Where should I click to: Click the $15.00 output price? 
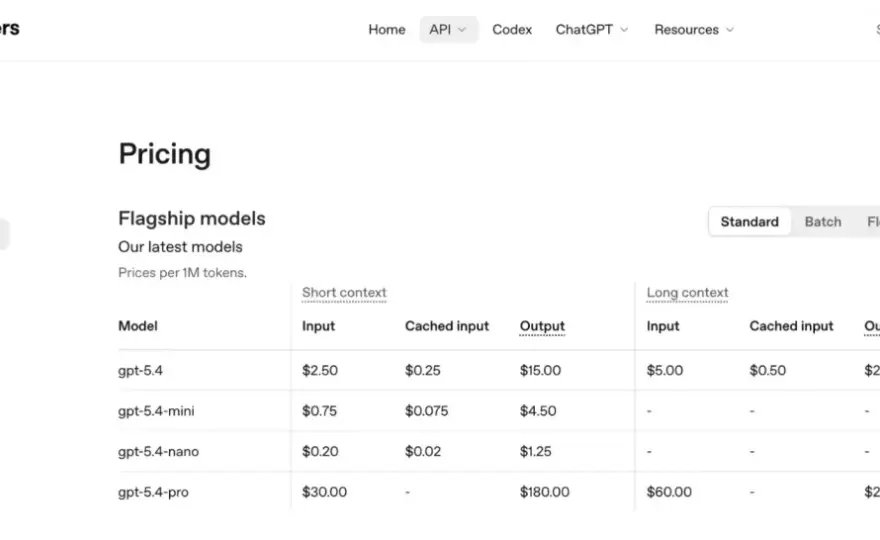pos(540,370)
